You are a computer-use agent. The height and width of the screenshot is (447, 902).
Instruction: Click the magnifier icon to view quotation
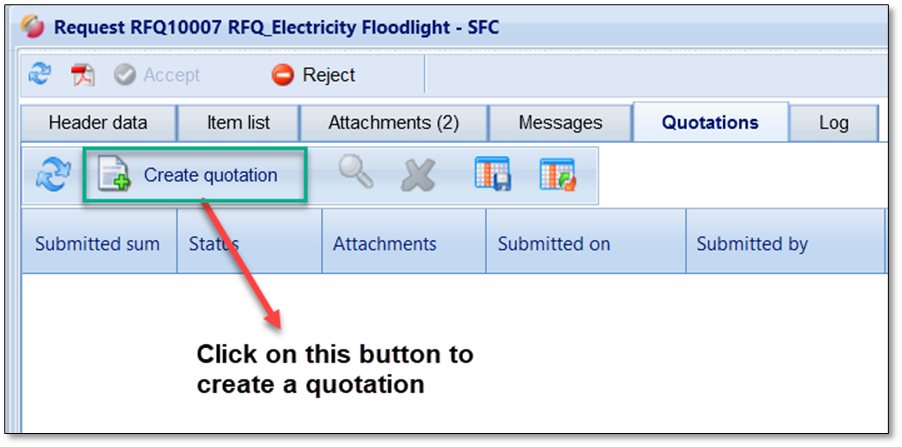point(356,175)
